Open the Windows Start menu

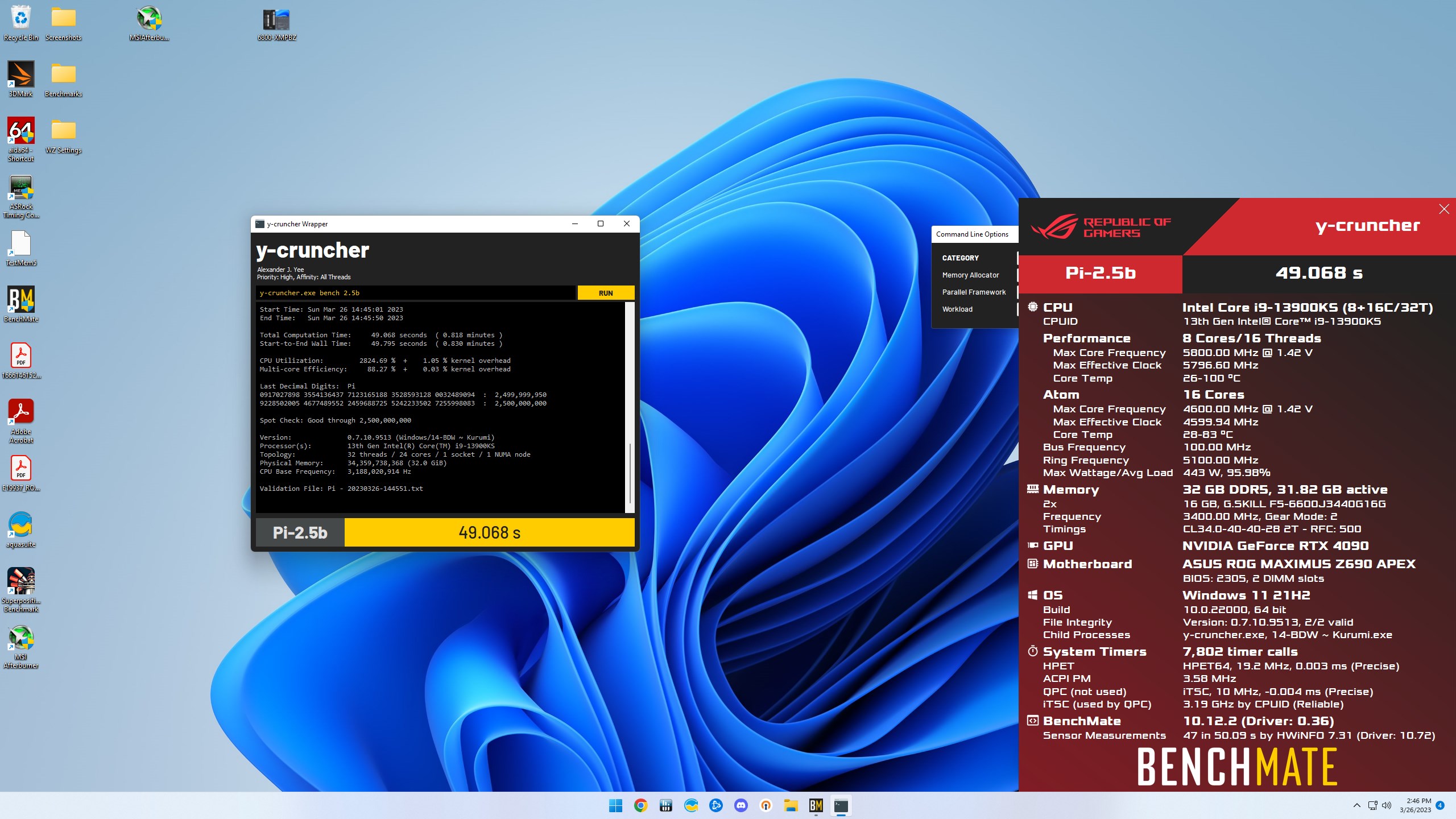coord(615,805)
